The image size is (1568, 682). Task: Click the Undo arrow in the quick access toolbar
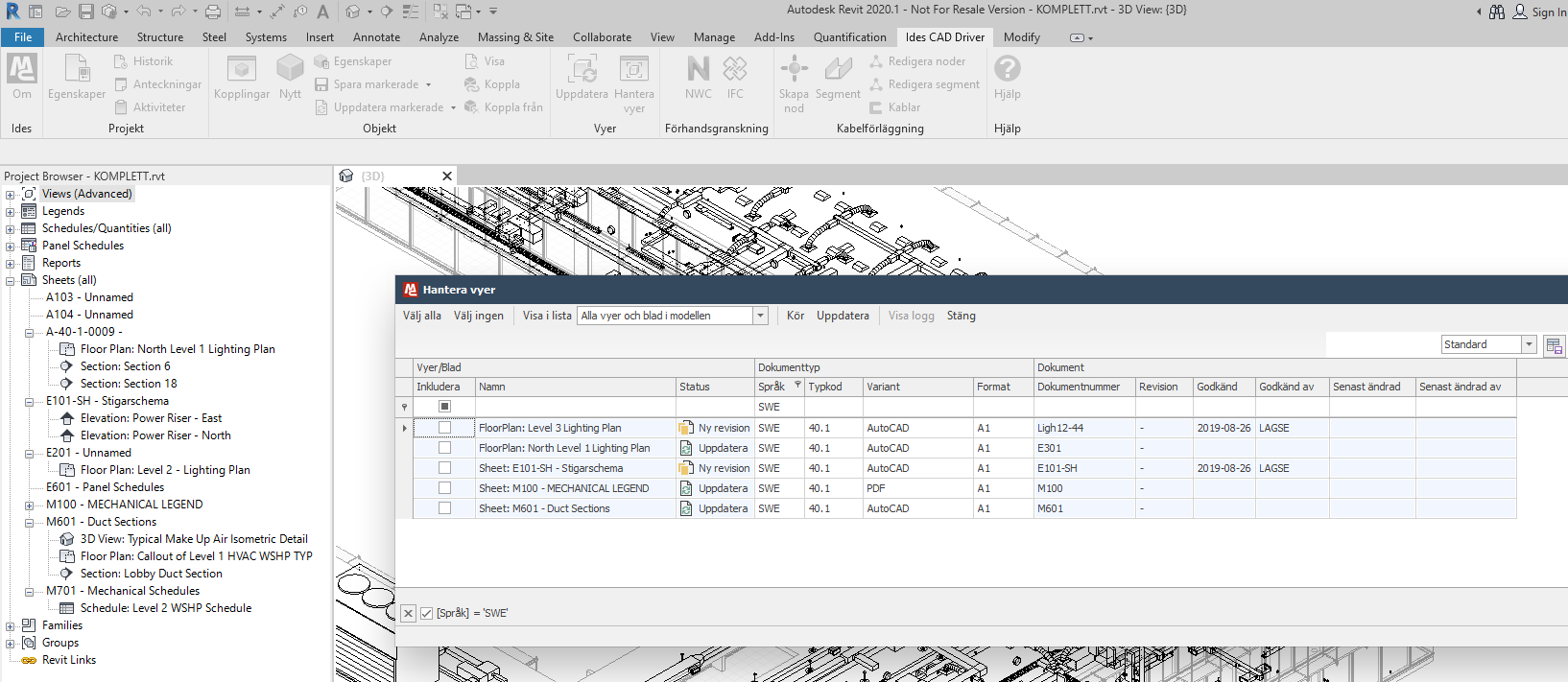click(x=144, y=12)
